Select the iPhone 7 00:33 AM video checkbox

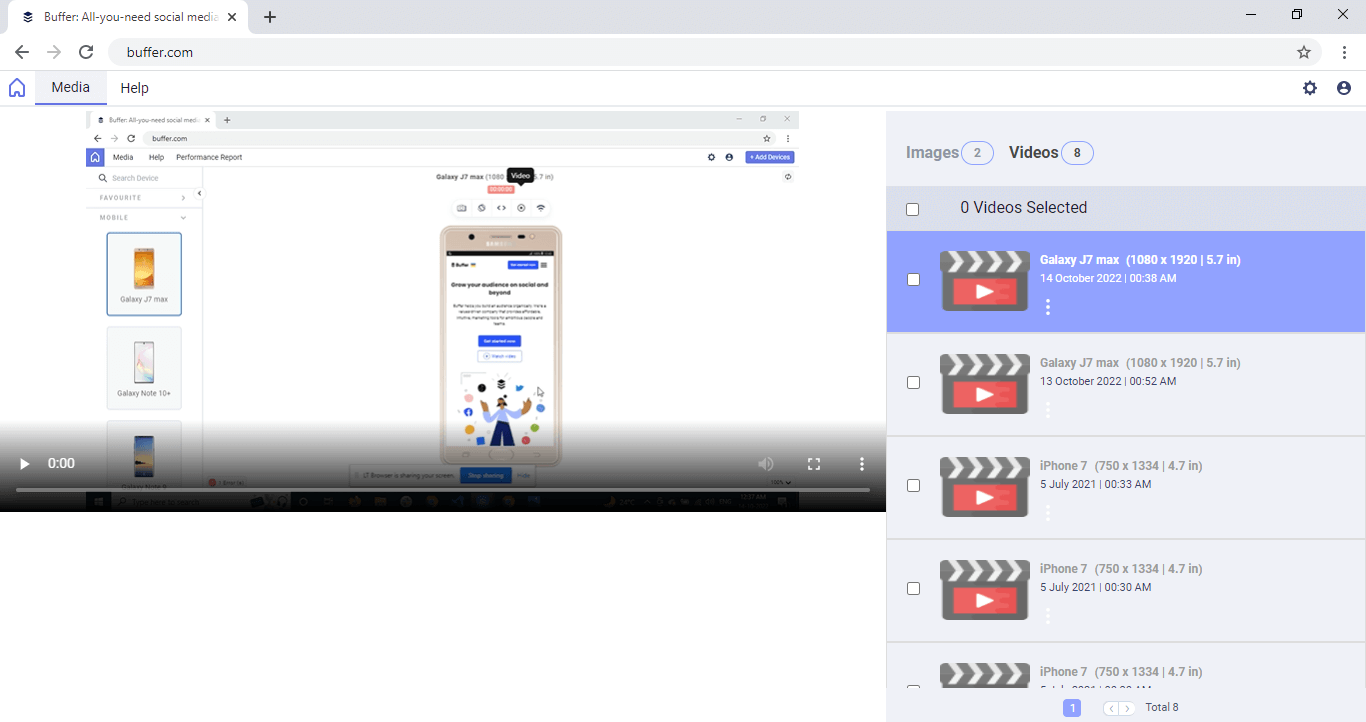click(913, 486)
